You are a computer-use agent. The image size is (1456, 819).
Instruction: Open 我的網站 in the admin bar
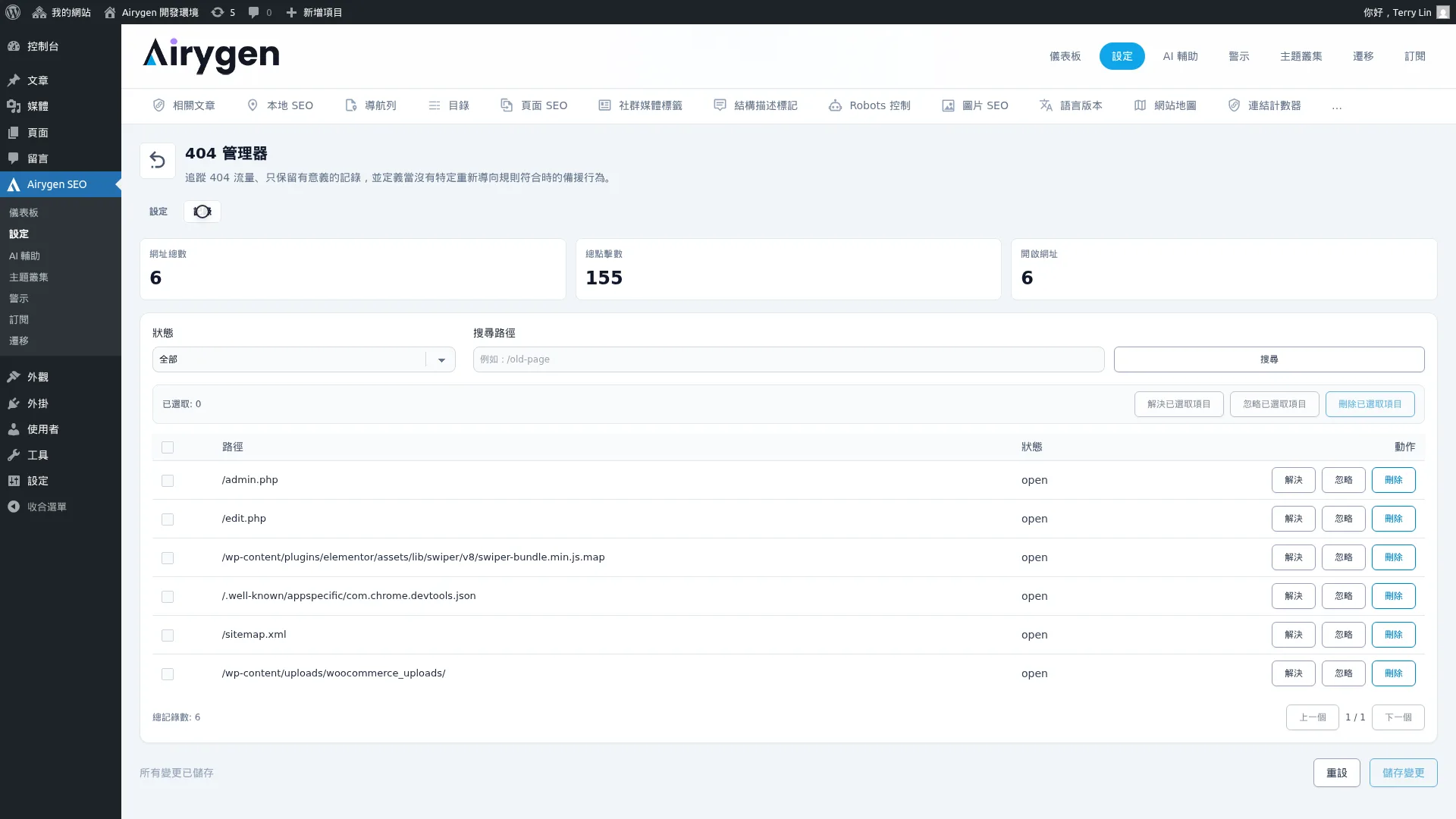[61, 12]
